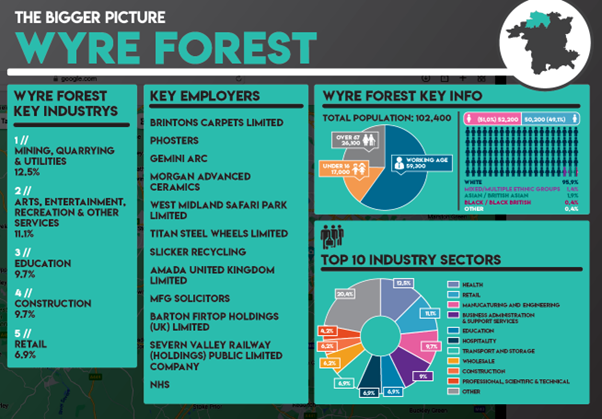The width and height of the screenshot is (602, 419).
Task: Click Titan Steel Wheels Limited
Action: click(x=219, y=234)
